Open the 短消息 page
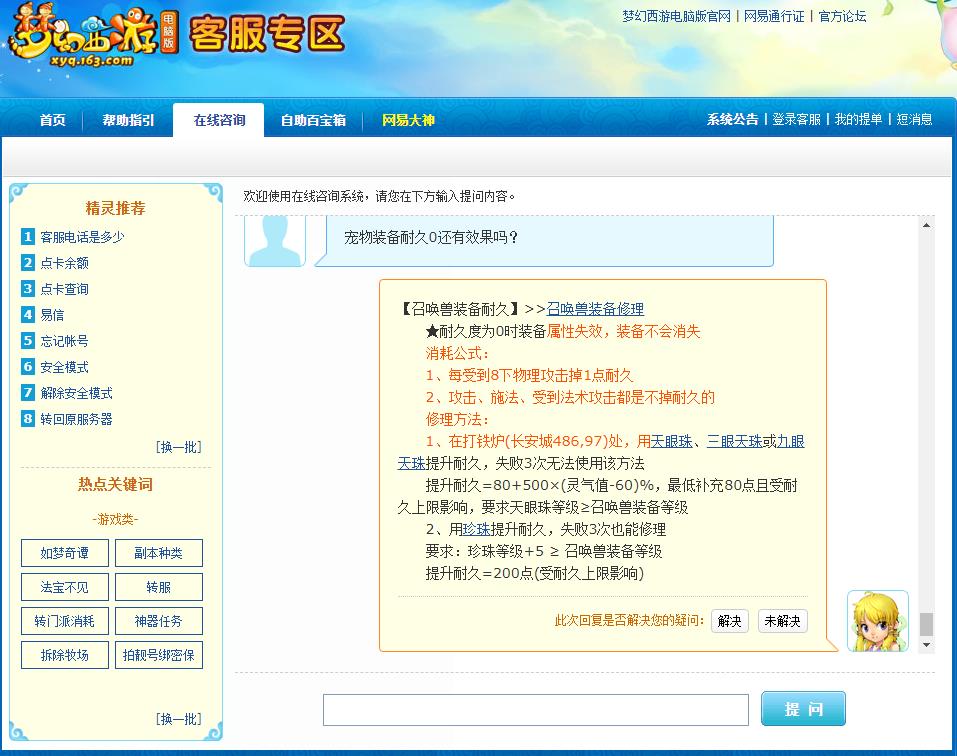 [x=914, y=118]
